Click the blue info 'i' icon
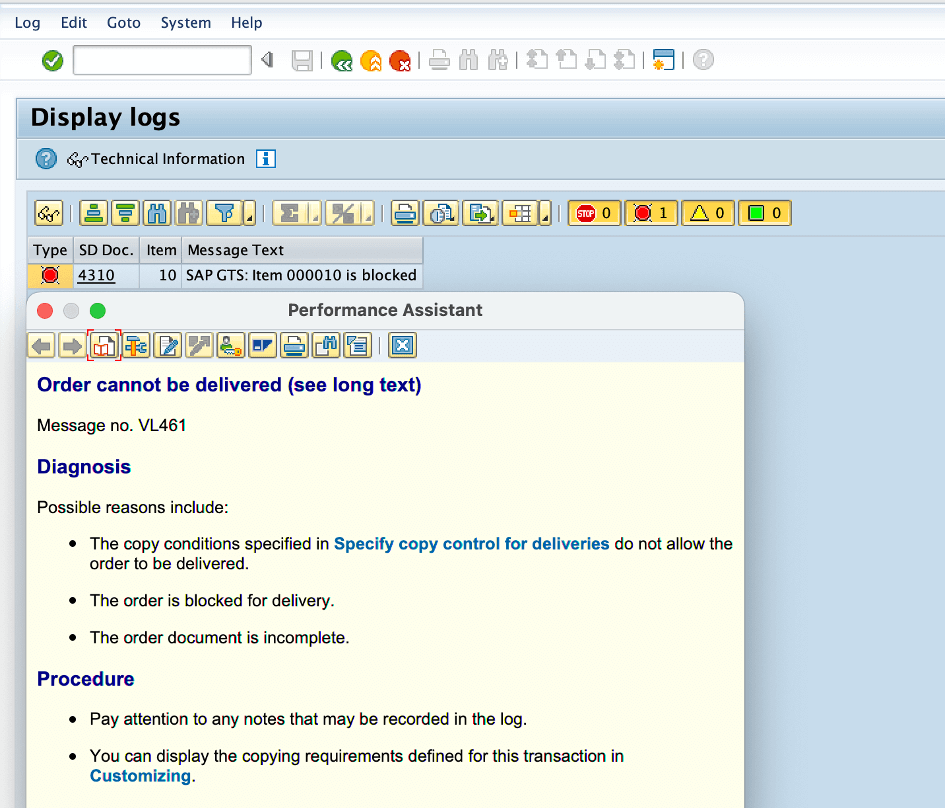Screen dimensions: 945x808 266,159
